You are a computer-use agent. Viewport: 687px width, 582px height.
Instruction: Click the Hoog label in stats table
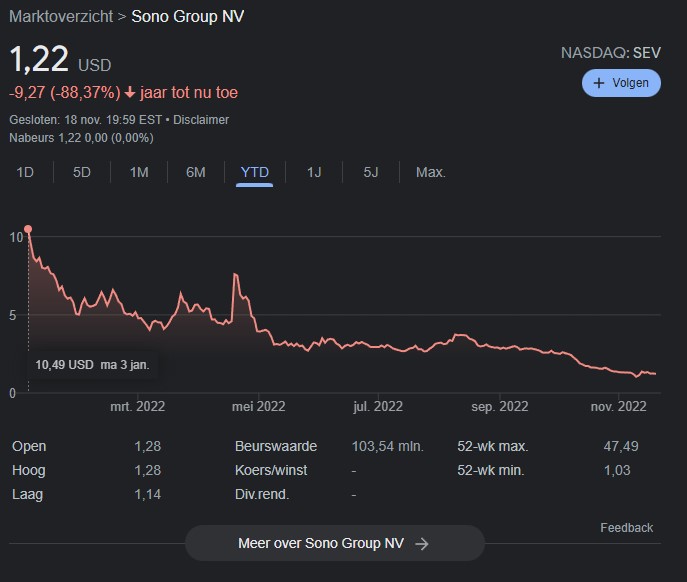pyautogui.click(x=28, y=470)
